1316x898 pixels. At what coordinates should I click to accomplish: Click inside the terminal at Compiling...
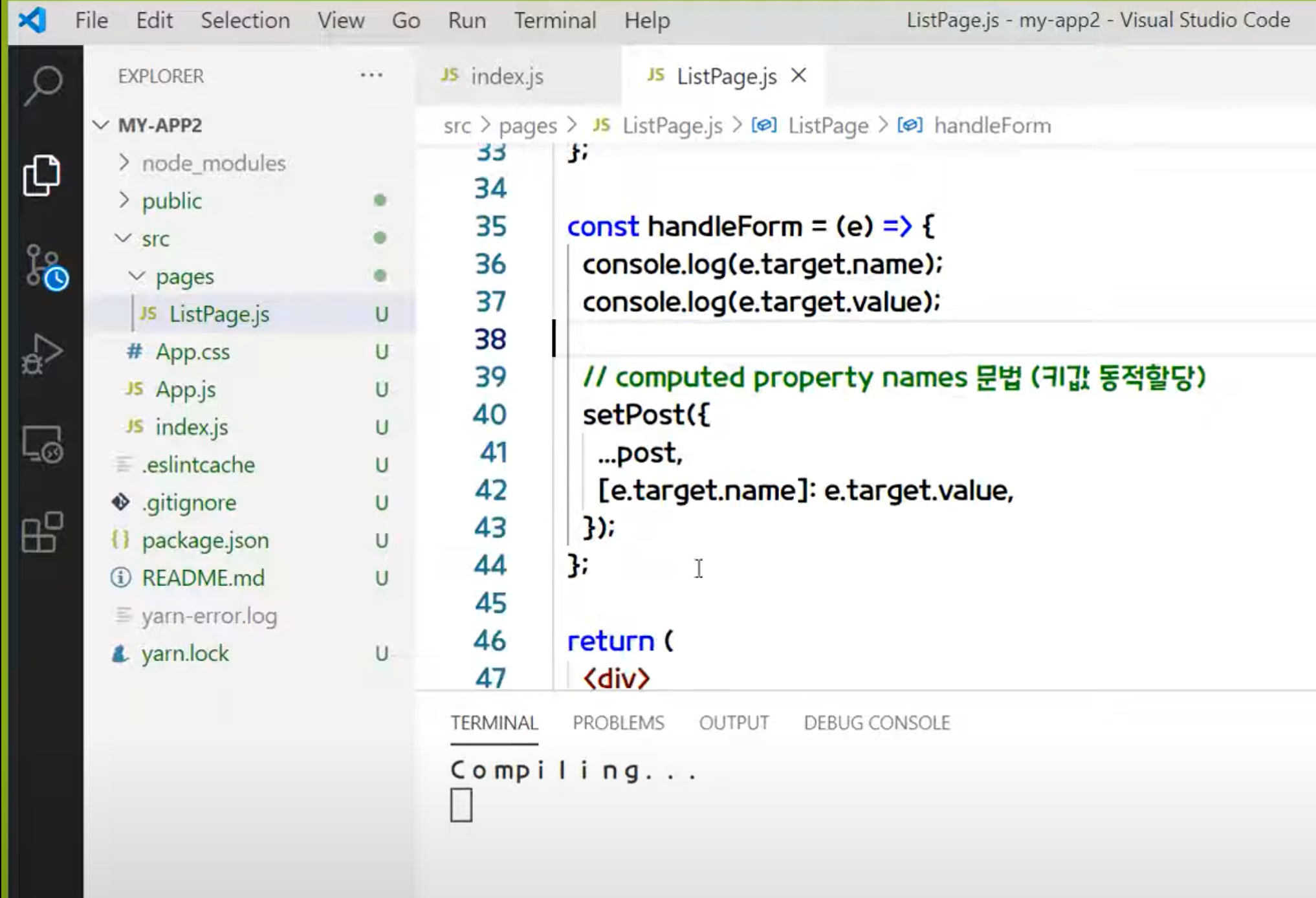[573, 771]
